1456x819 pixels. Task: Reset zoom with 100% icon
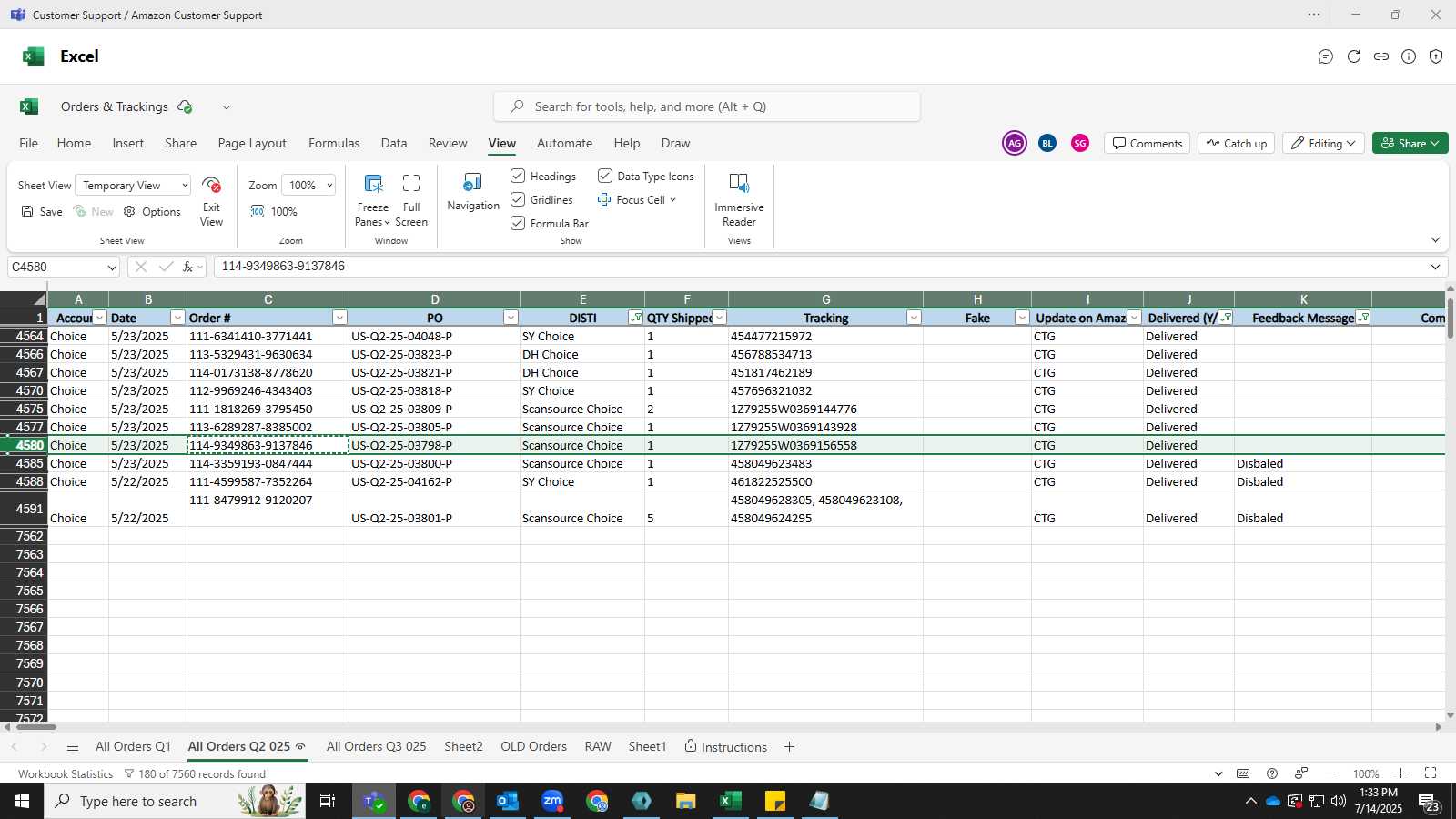(258, 212)
